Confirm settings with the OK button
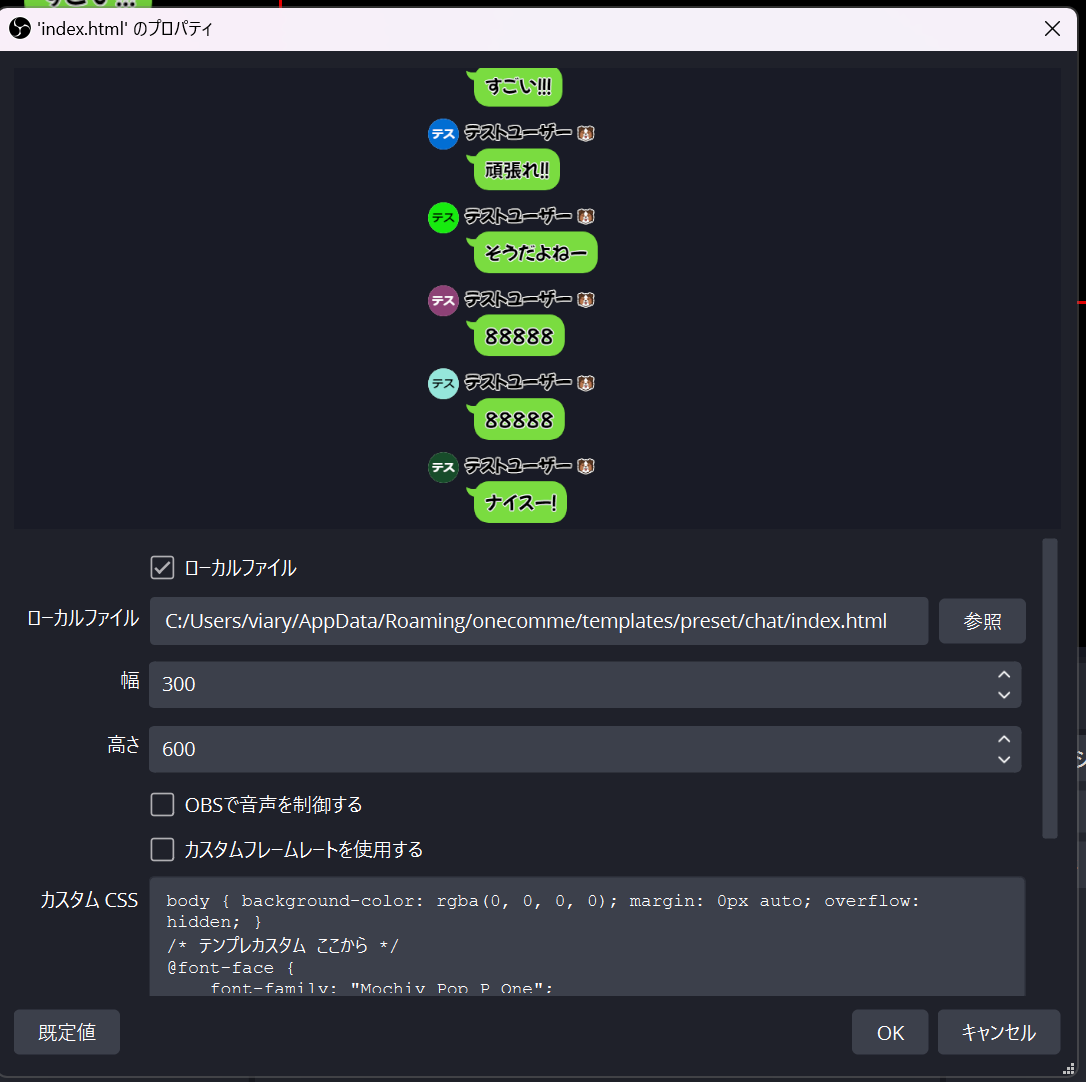Image resolution: width=1086 pixels, height=1082 pixels. pos(890,1033)
